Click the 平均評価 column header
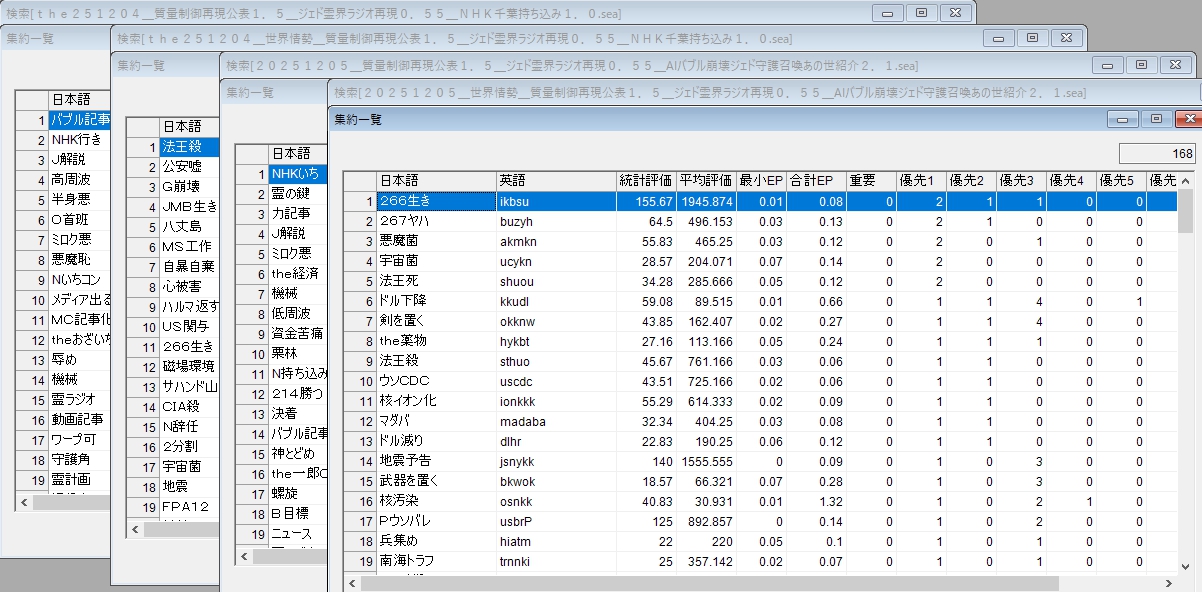 coord(705,181)
